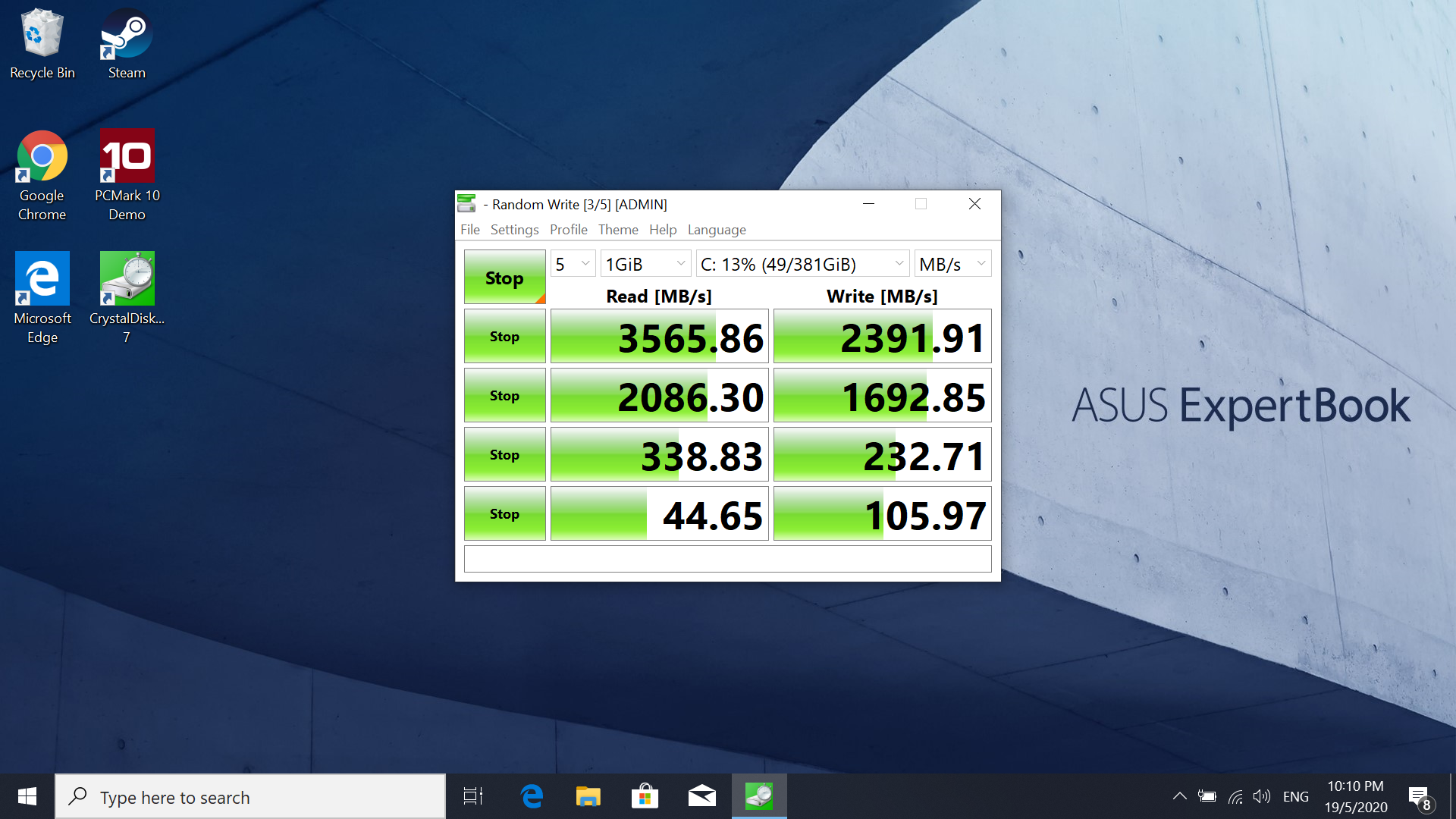Screen dimensions: 1456x819
Task: Open the volume control tray icon
Action: click(1262, 796)
